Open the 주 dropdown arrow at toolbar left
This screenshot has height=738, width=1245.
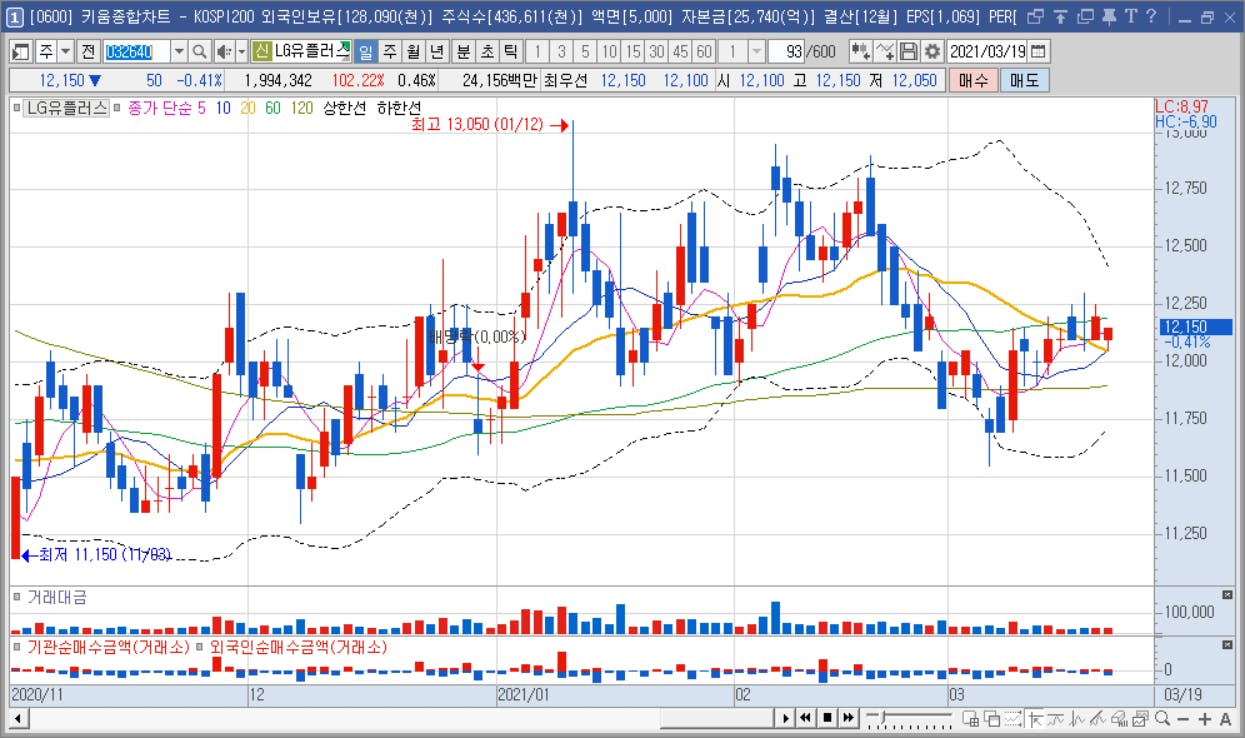65,52
